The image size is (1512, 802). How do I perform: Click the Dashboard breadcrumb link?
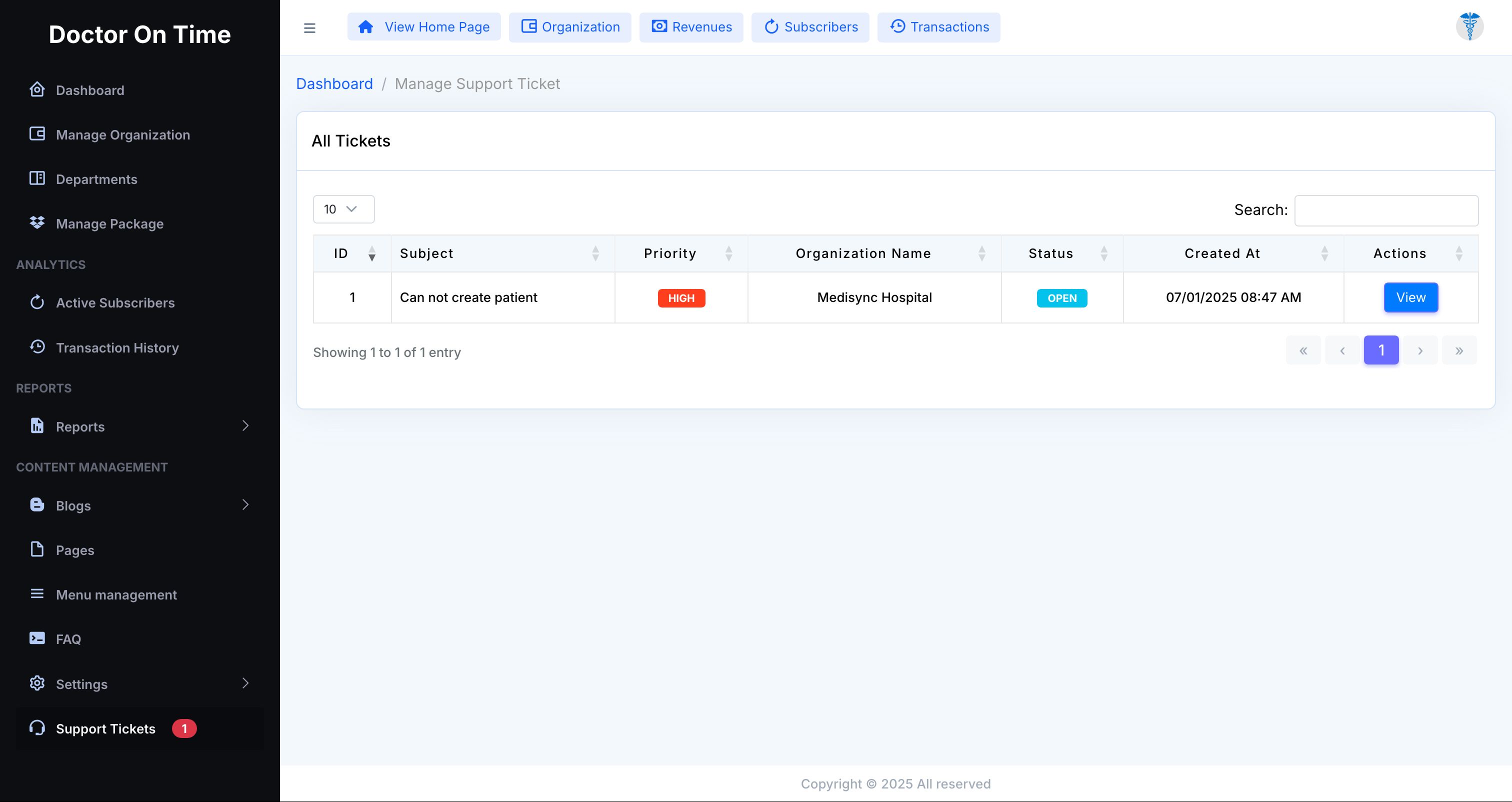click(x=334, y=84)
